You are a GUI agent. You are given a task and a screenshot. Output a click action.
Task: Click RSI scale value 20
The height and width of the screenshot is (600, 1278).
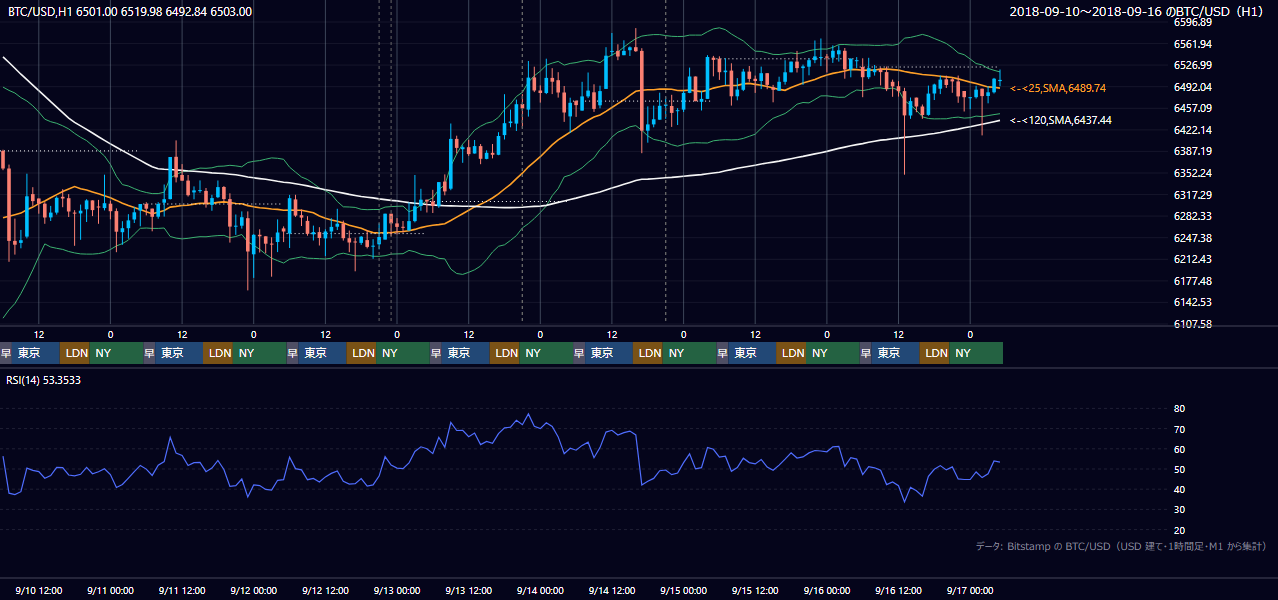tap(1179, 530)
